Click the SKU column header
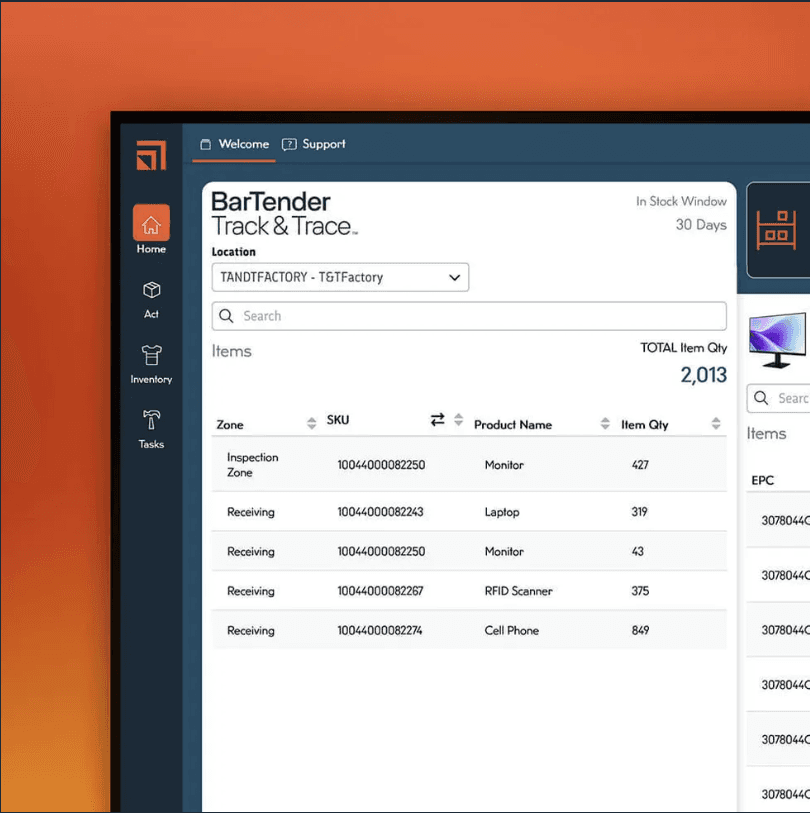 tap(338, 419)
